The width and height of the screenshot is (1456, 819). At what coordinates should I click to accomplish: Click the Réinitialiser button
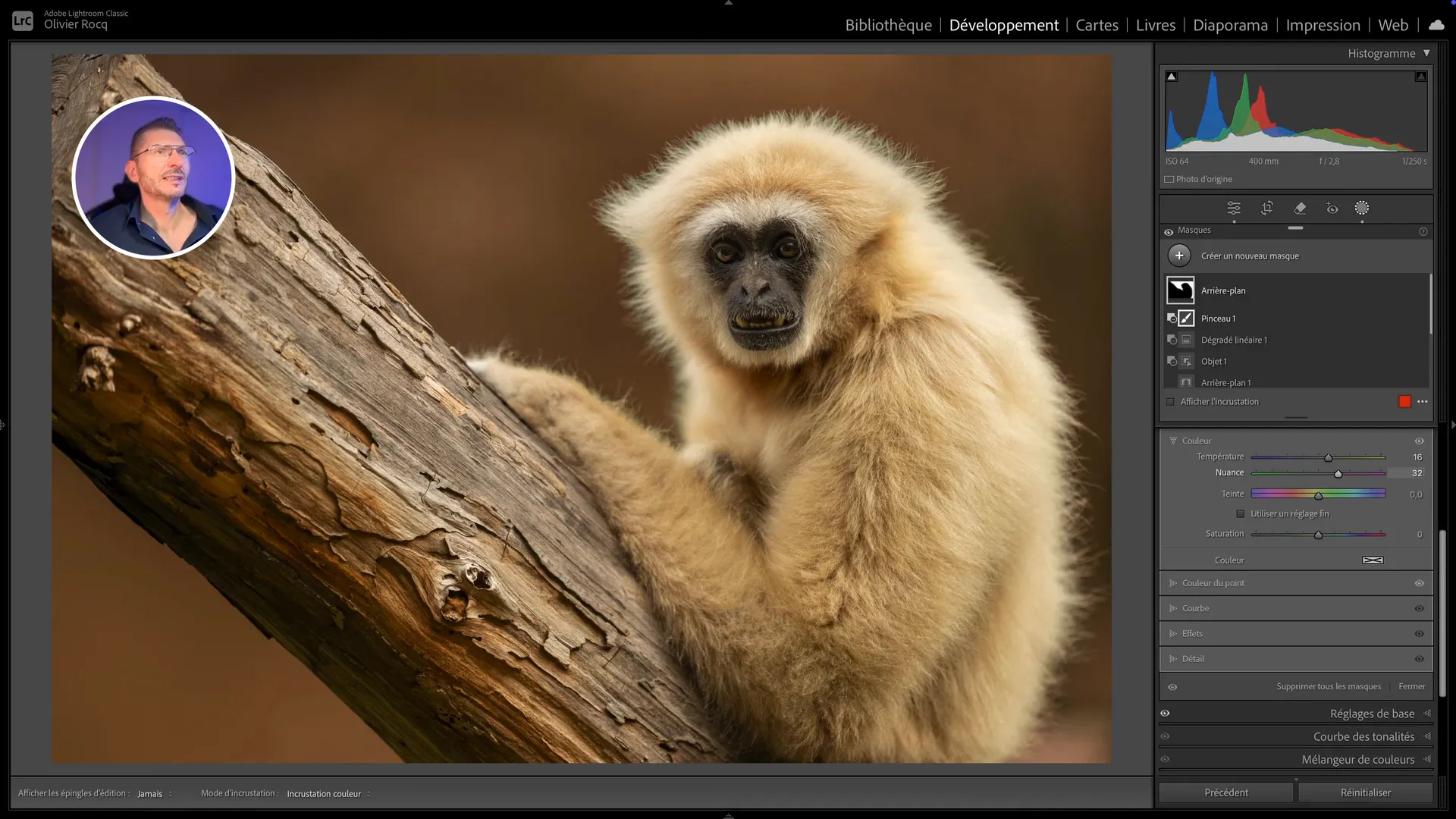pos(1365,792)
